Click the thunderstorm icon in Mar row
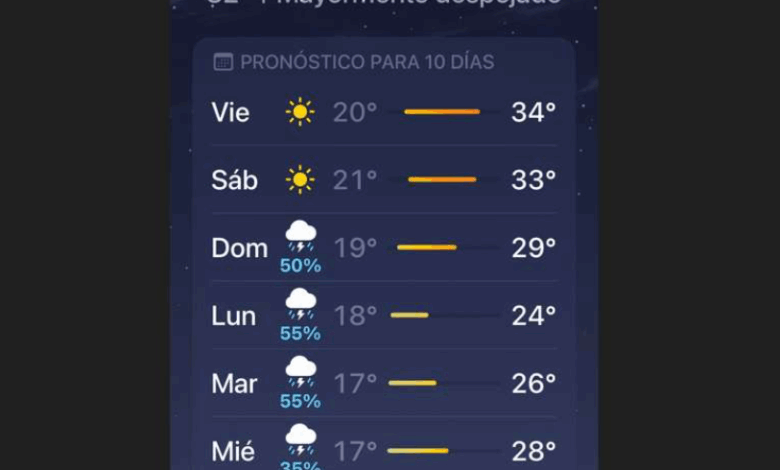The height and width of the screenshot is (470, 780). [x=300, y=373]
